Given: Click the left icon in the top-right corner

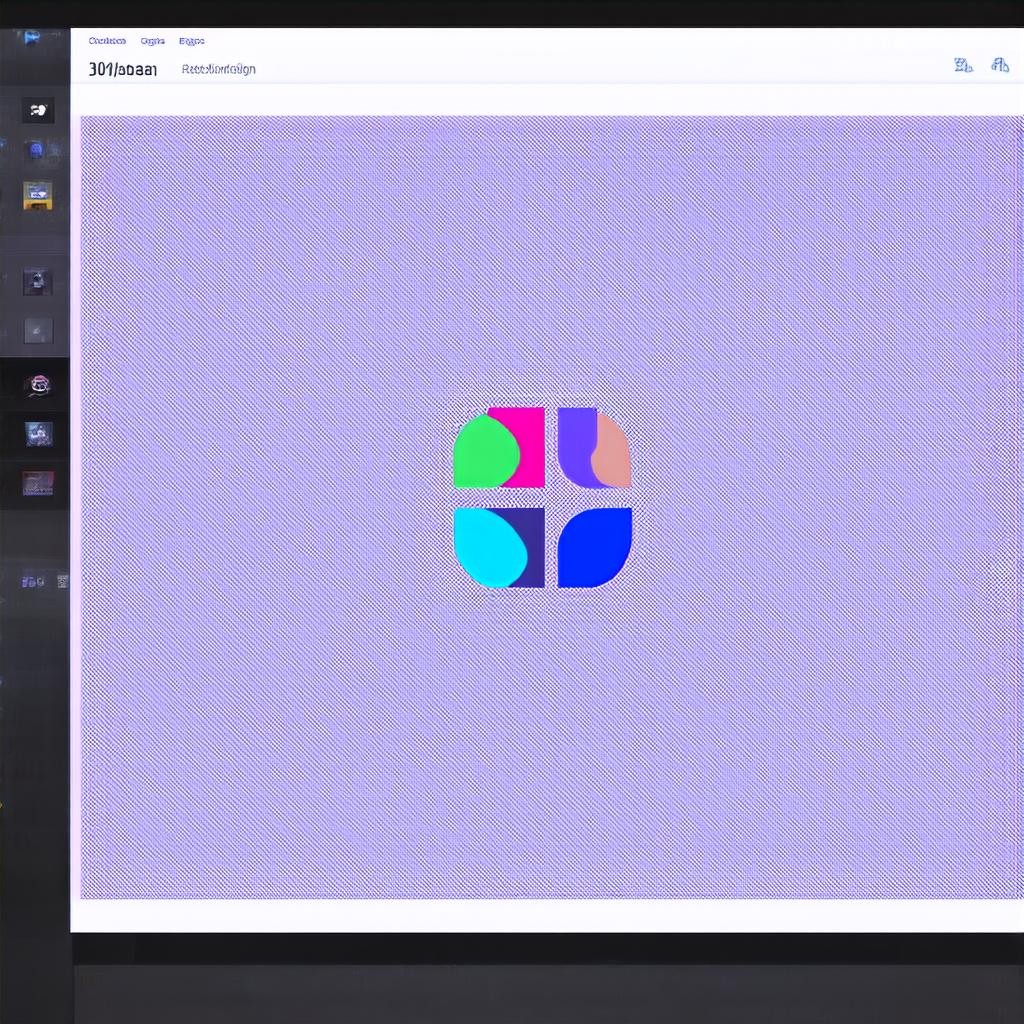Looking at the screenshot, I should click(x=962, y=66).
